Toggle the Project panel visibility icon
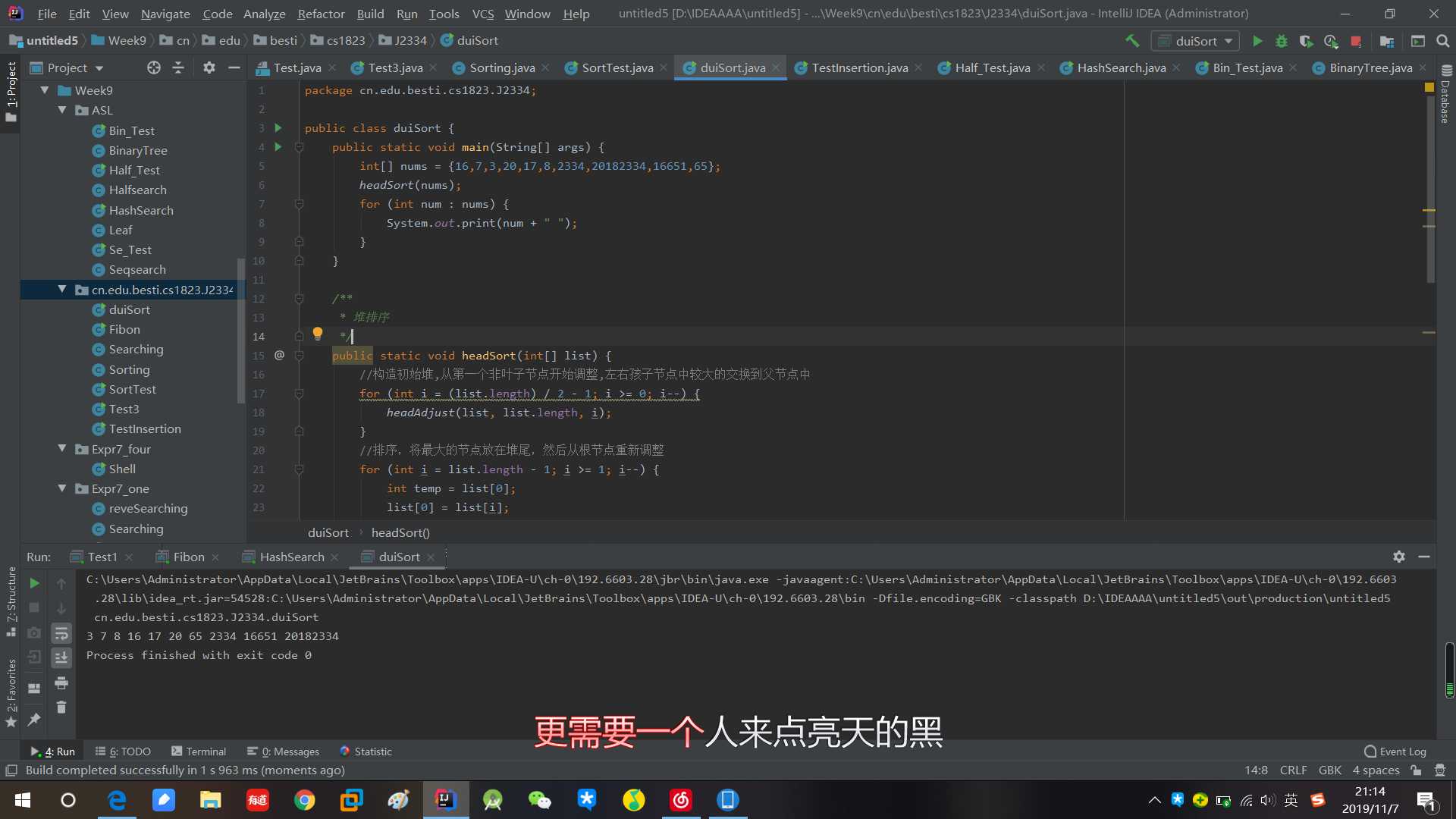 (x=233, y=66)
